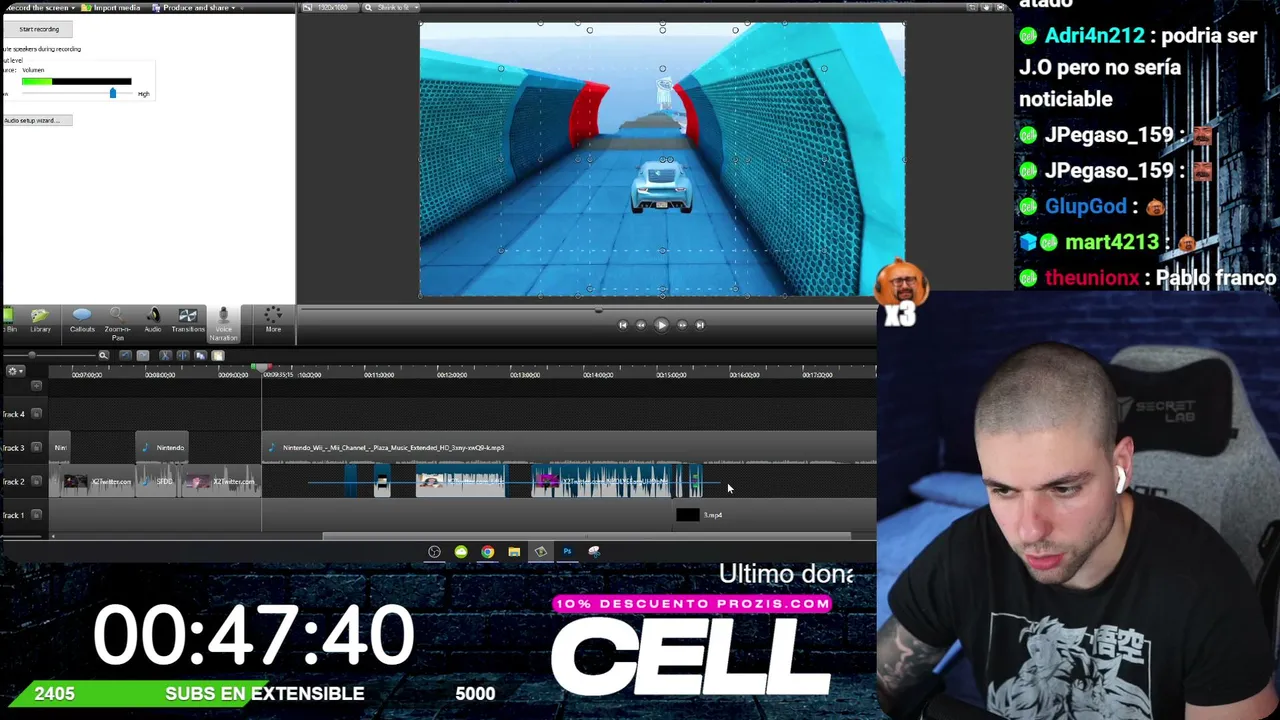Click the Track 2 label
The width and height of the screenshot is (1280, 720).
pos(14,481)
